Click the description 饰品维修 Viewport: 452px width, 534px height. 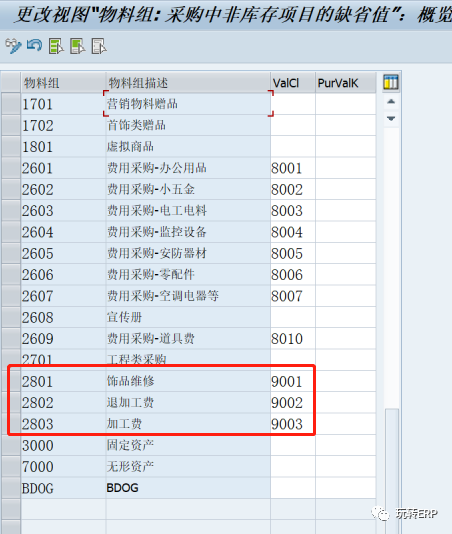pyautogui.click(x=188, y=381)
